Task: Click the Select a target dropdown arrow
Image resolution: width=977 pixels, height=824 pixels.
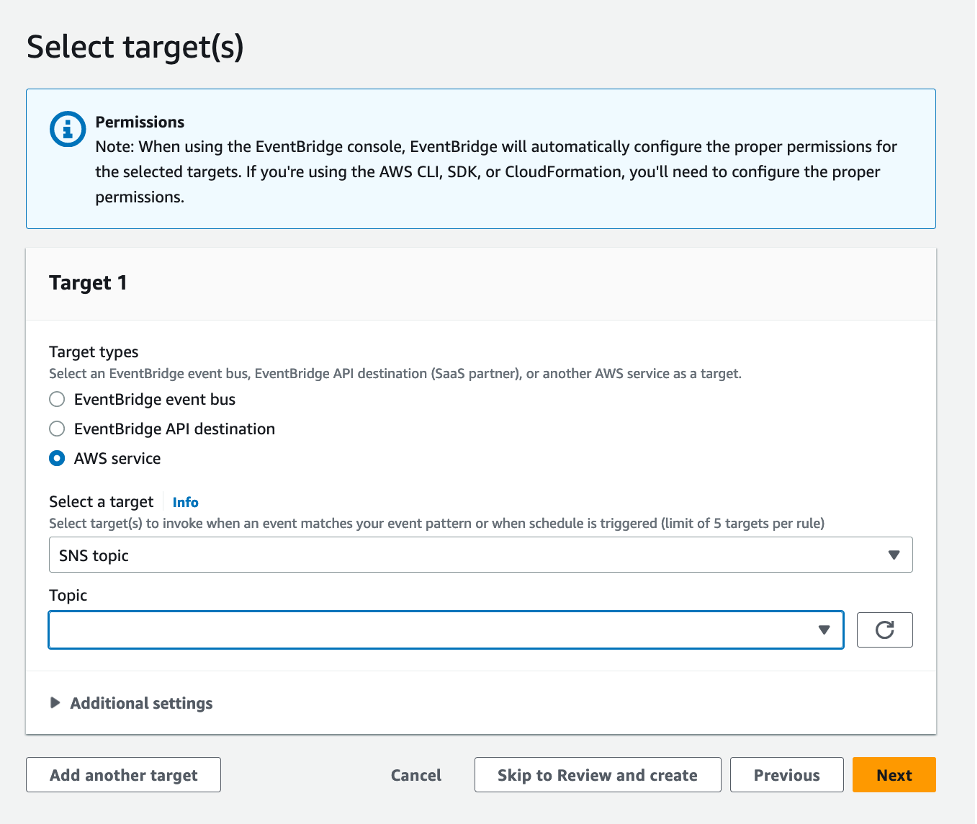Action: (893, 554)
